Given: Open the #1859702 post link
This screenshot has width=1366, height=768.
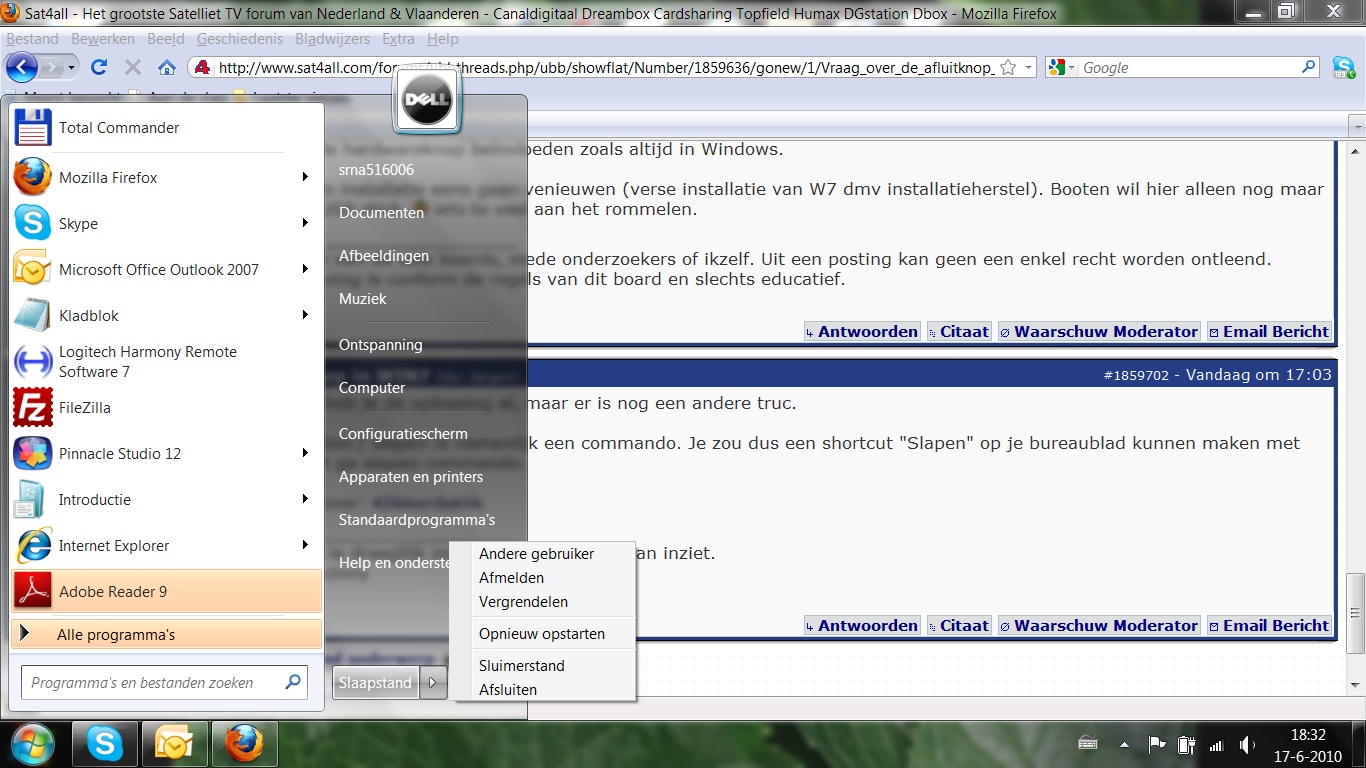Looking at the screenshot, I should pyautogui.click(x=1136, y=375).
